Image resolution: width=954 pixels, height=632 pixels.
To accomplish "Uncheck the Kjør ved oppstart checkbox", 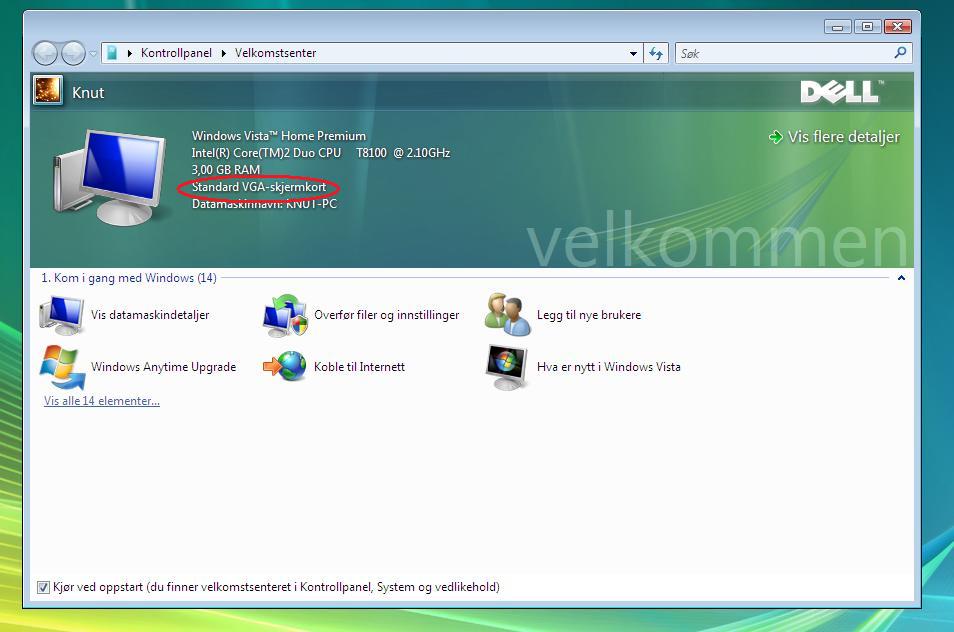I will 43,587.
